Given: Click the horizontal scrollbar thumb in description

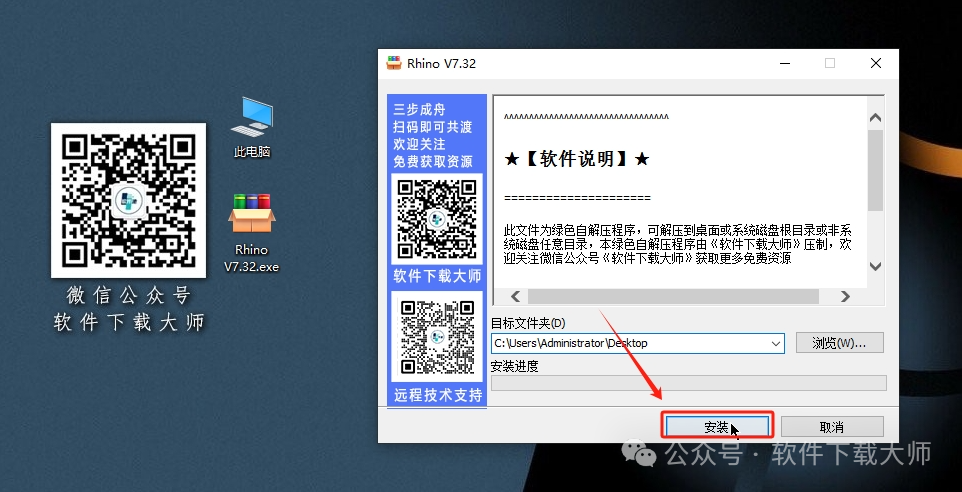Looking at the screenshot, I should pyautogui.click(x=673, y=296).
